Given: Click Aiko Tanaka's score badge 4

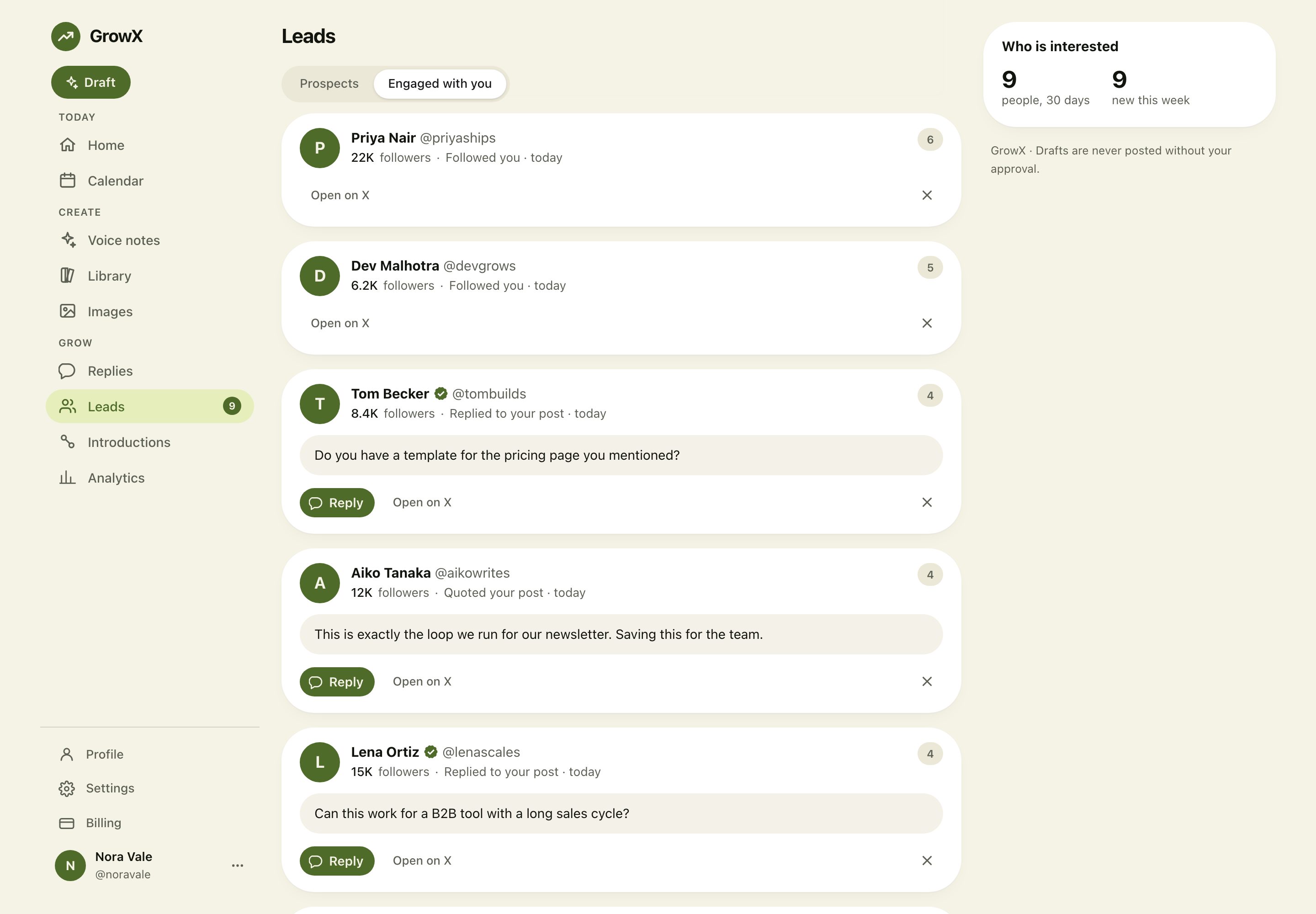Looking at the screenshot, I should 930,575.
